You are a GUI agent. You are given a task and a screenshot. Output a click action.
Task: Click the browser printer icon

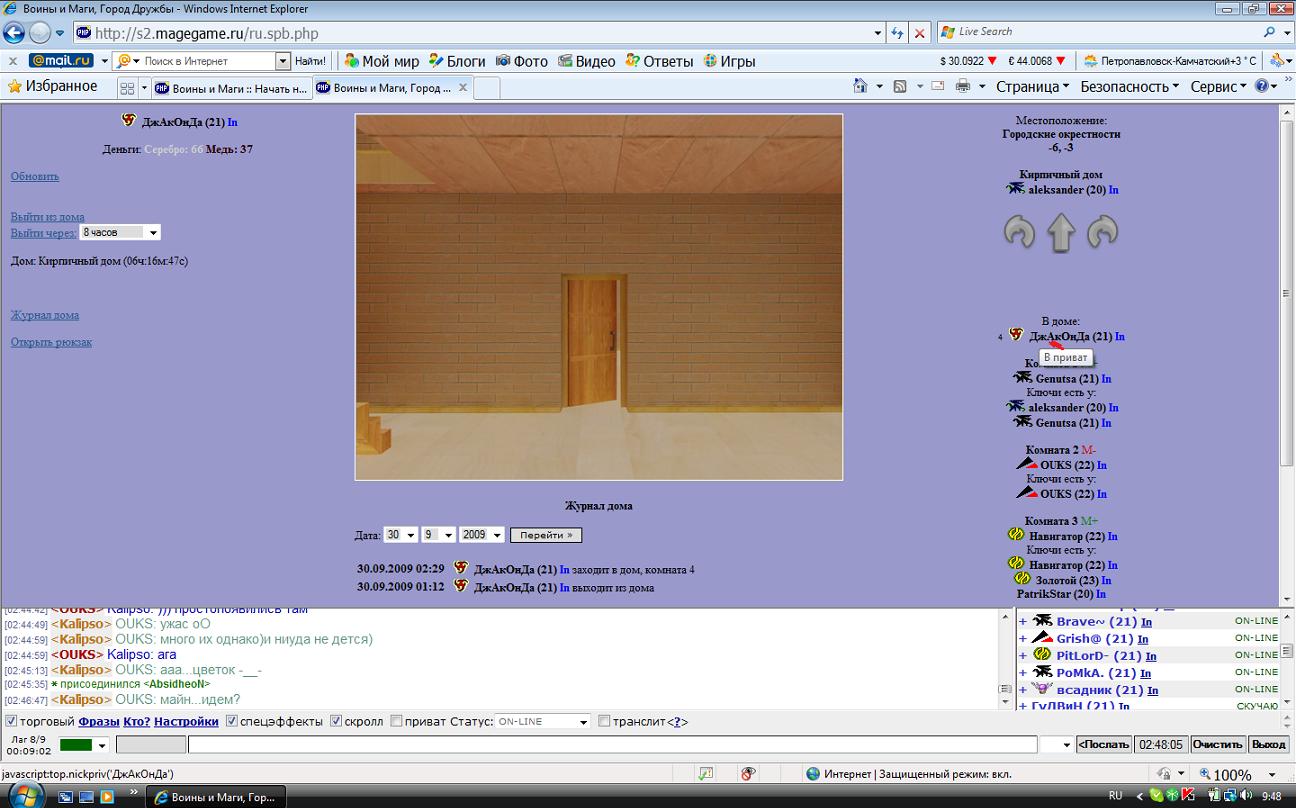click(x=963, y=87)
